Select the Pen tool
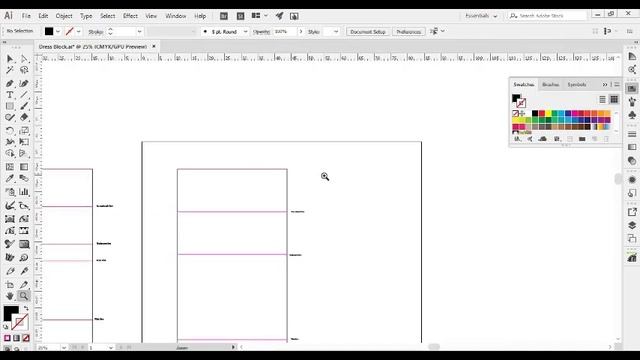This screenshot has width=640, height=360. pos(10,83)
